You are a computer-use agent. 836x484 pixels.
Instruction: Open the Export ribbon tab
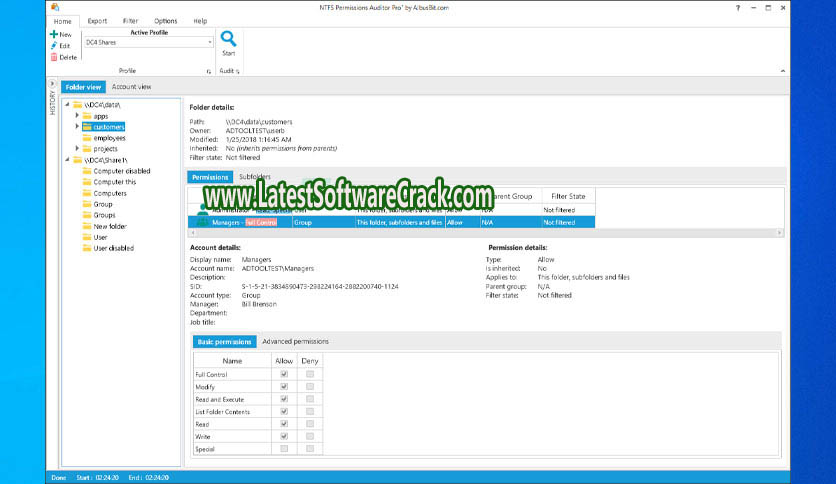click(97, 21)
